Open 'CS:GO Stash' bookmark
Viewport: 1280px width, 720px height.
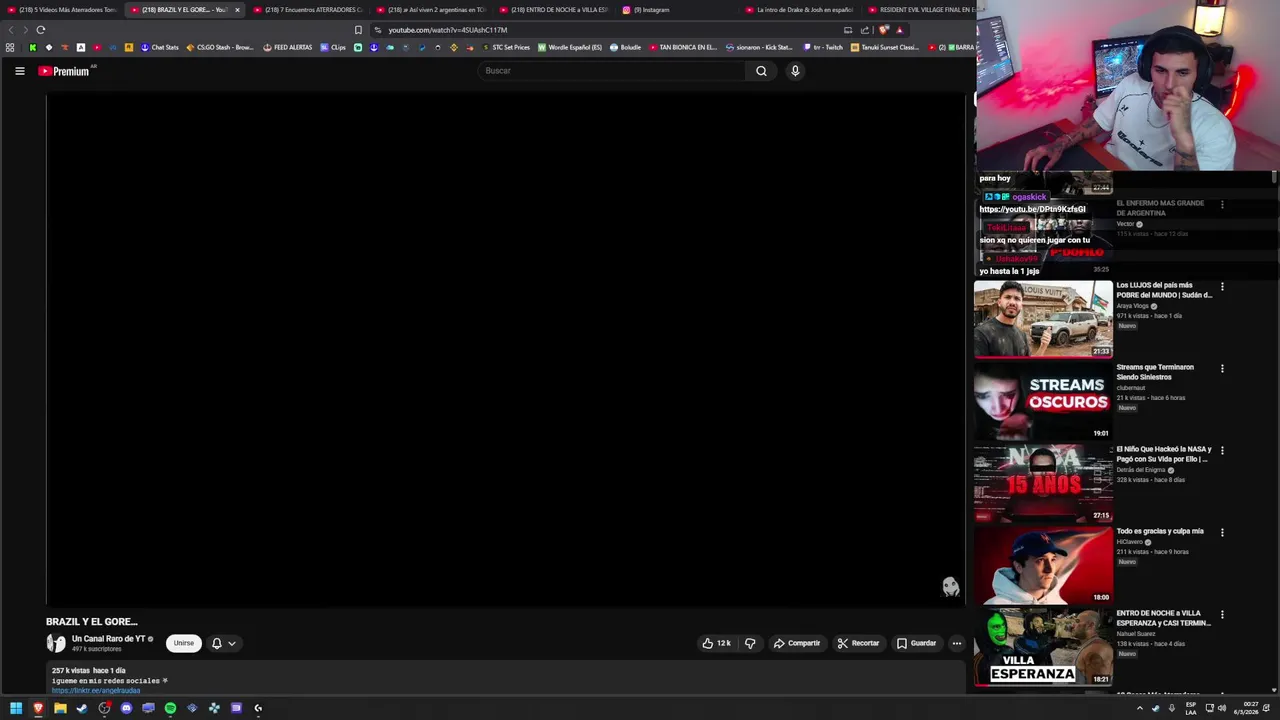pyautogui.click(x=220, y=47)
